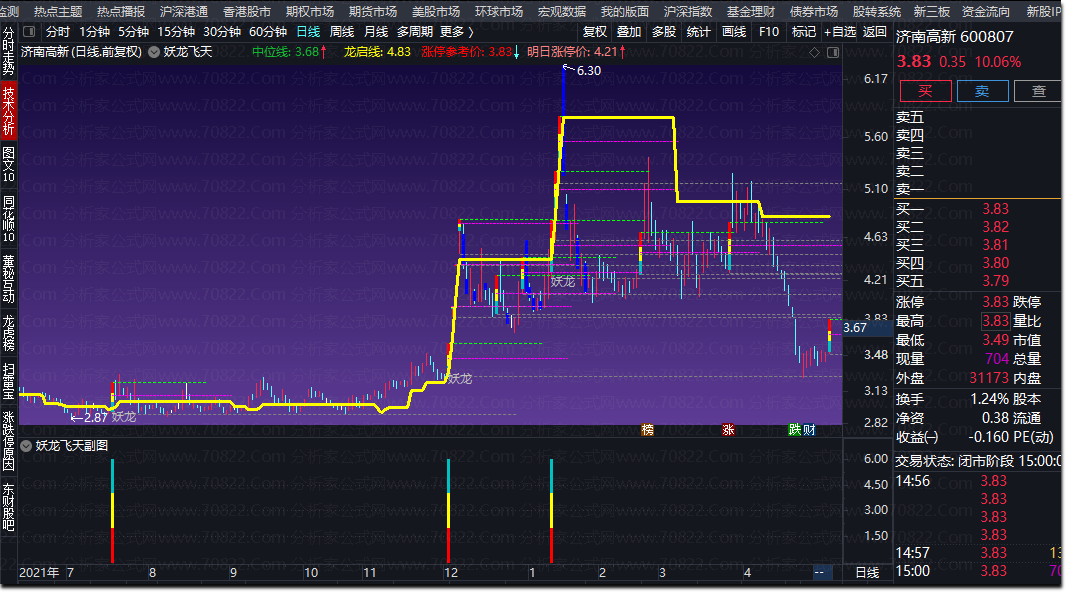Open the 资金流向 menu
This screenshot has width=1067, height=592.
click(985, 12)
